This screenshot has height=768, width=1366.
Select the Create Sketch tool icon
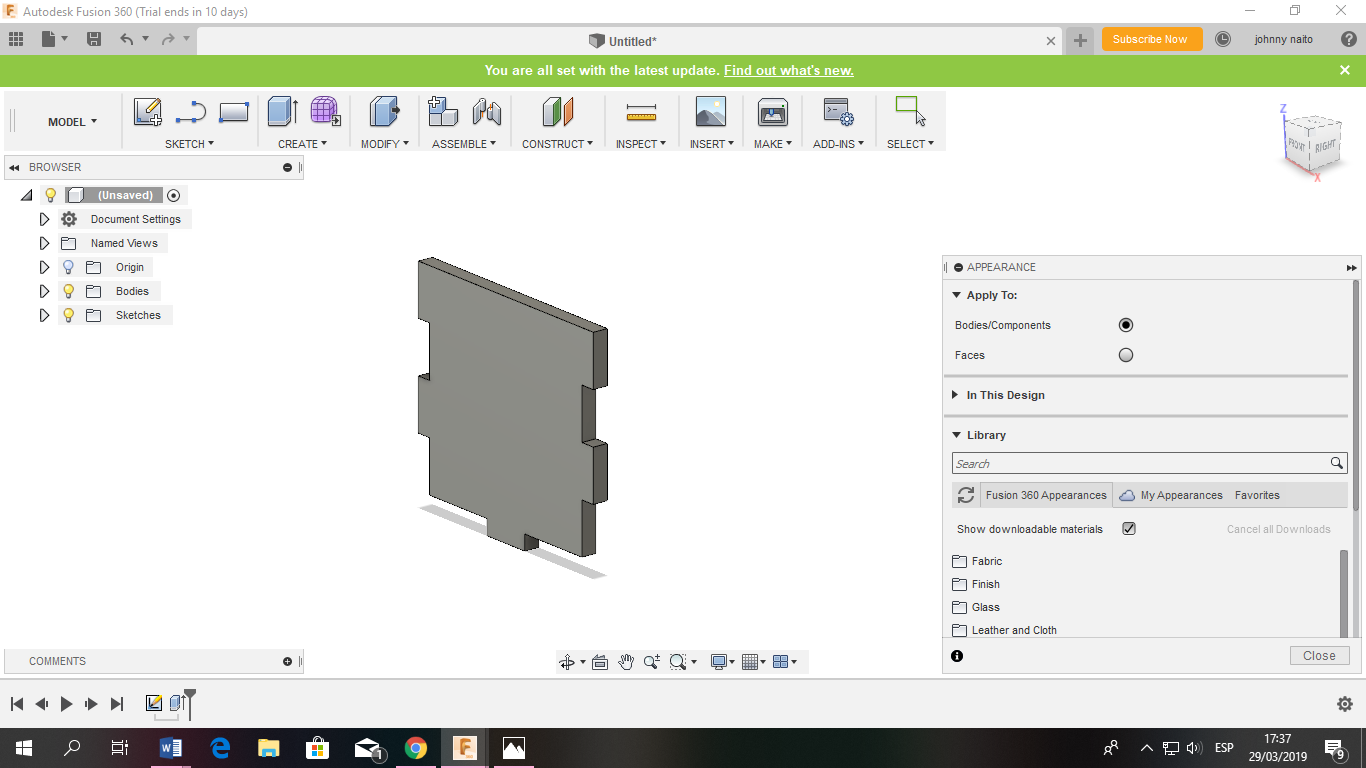tap(148, 112)
